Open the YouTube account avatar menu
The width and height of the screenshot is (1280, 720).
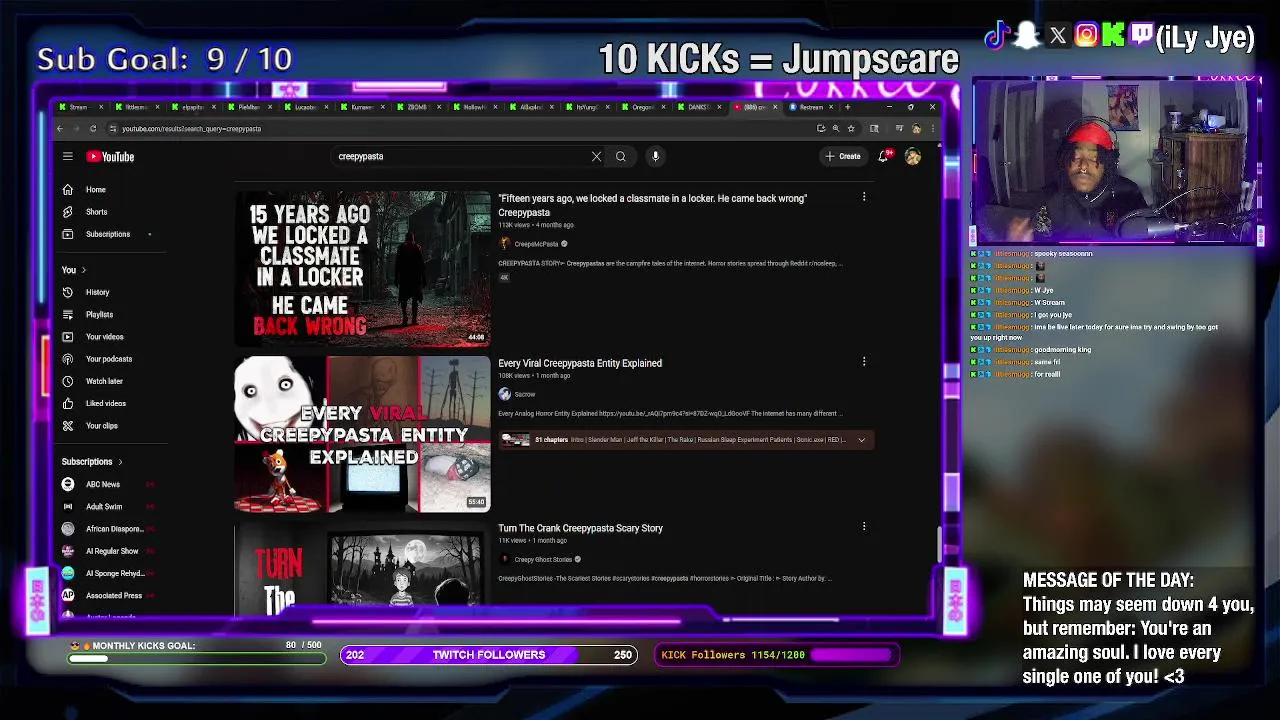pyautogui.click(x=912, y=156)
